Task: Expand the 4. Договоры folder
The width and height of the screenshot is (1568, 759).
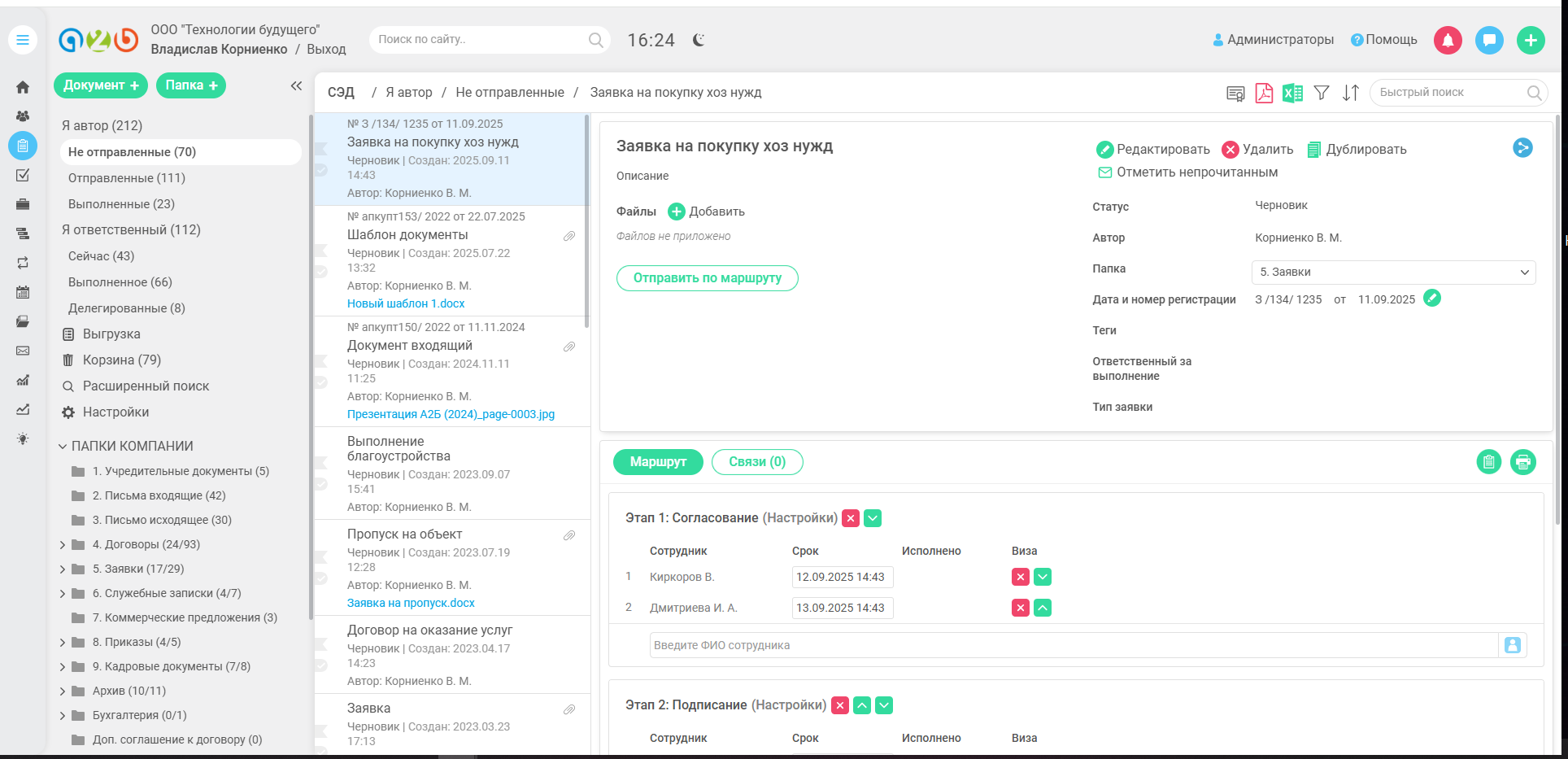Action: (x=63, y=544)
